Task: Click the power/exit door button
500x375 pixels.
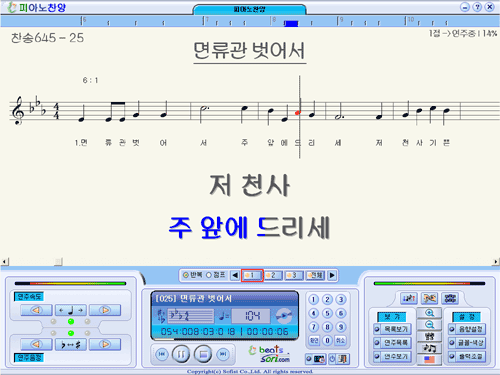Action: click(339, 359)
